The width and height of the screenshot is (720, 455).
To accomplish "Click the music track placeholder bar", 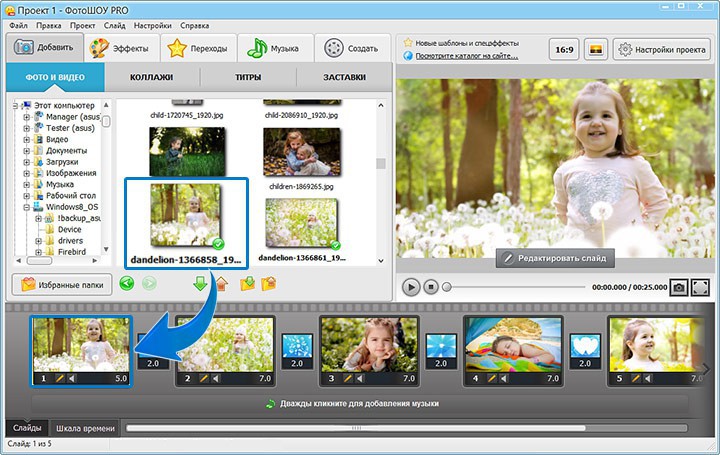I will pyautogui.click(x=360, y=404).
